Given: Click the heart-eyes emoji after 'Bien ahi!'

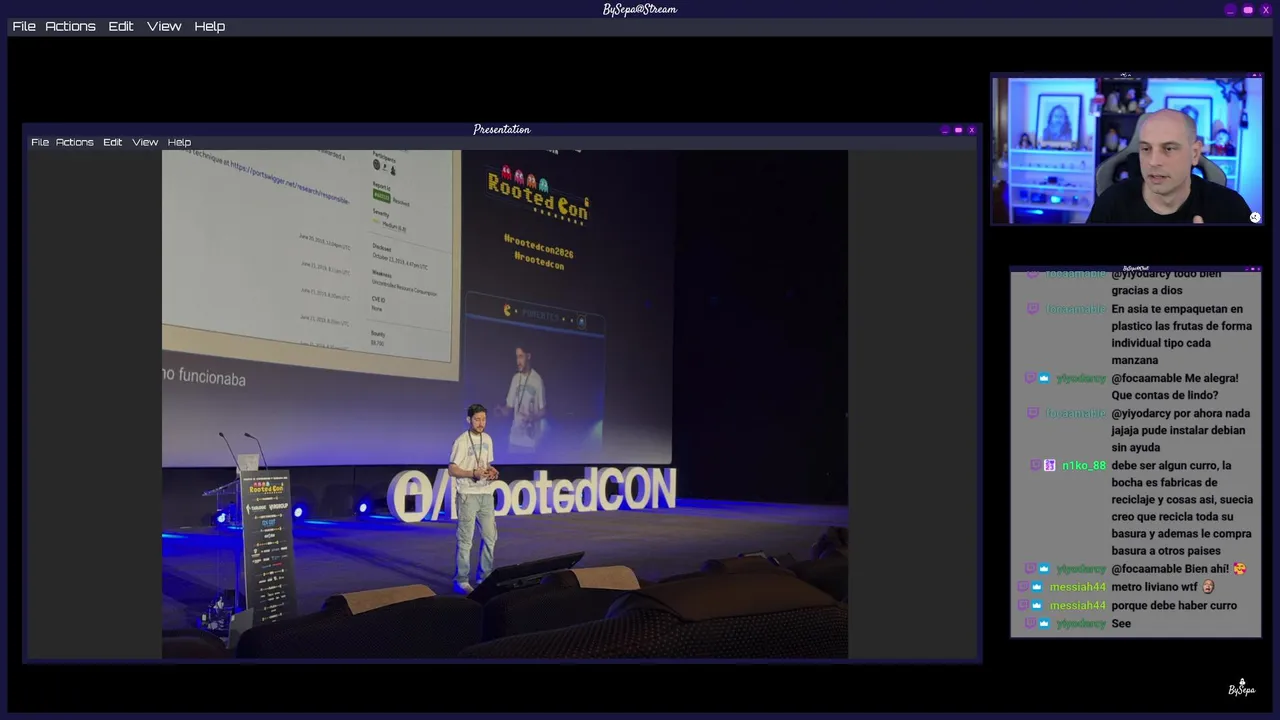Looking at the screenshot, I should 1240,569.
